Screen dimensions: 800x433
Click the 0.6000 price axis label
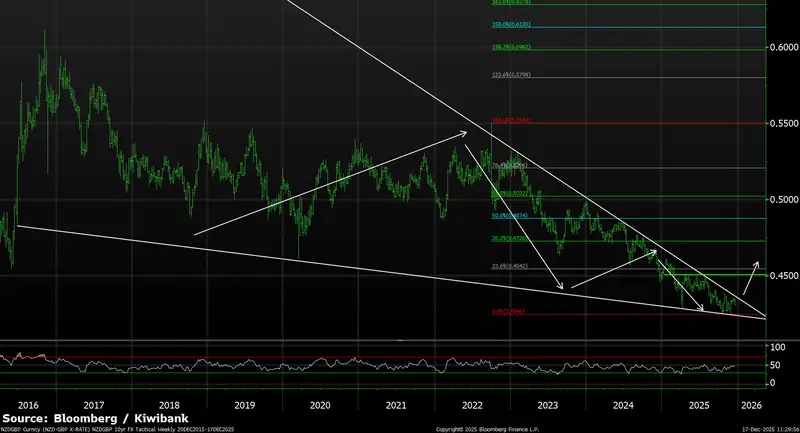coord(782,47)
